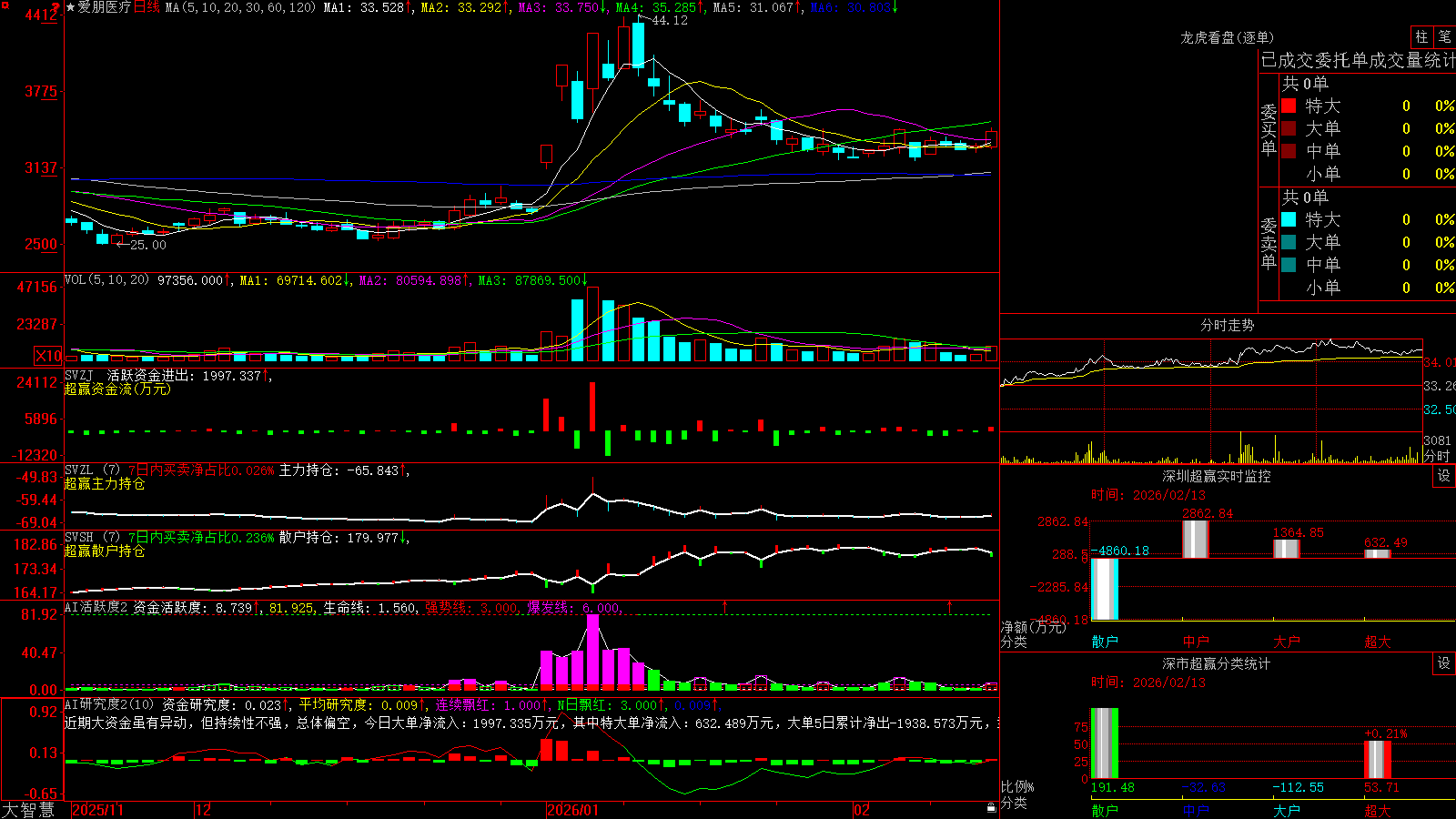Click the 分时走势 panel title
This screenshot has width=1456, height=819.
coord(1228,325)
